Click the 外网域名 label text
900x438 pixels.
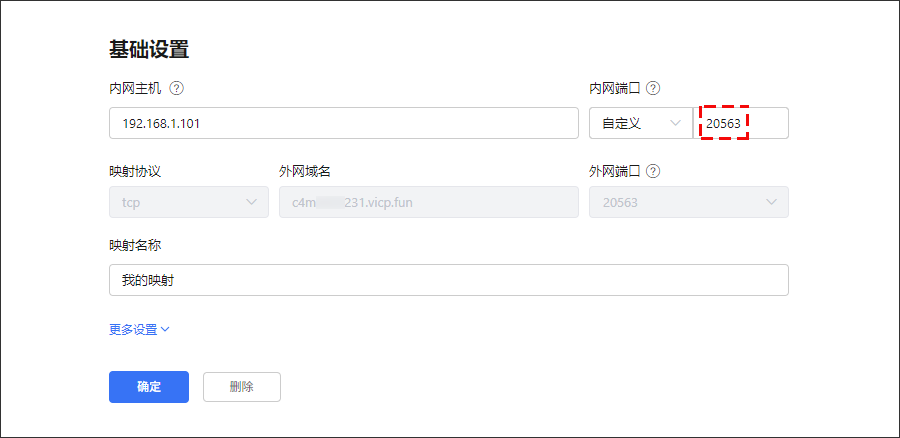coord(305,171)
